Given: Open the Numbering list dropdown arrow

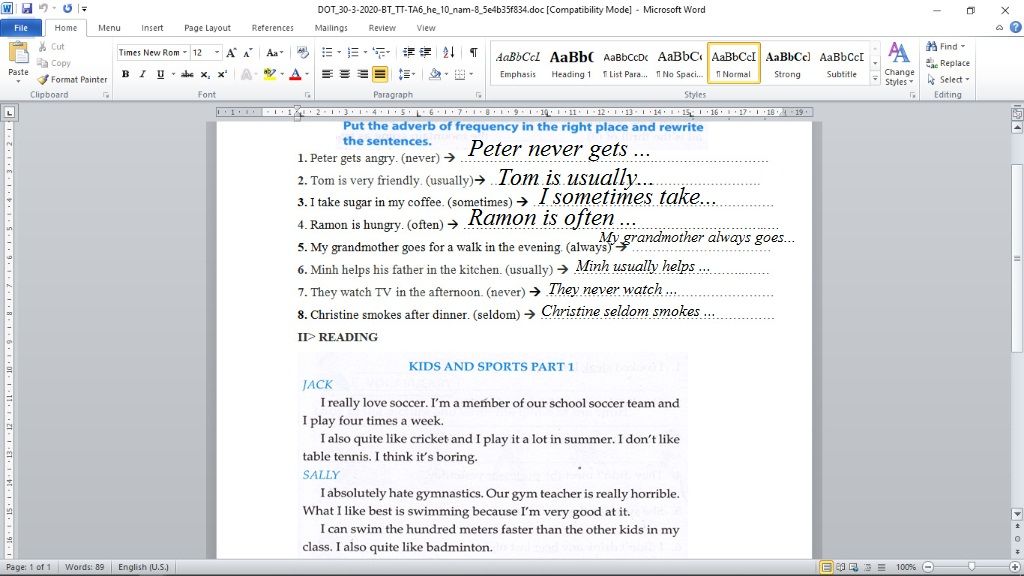Looking at the screenshot, I should (x=364, y=52).
